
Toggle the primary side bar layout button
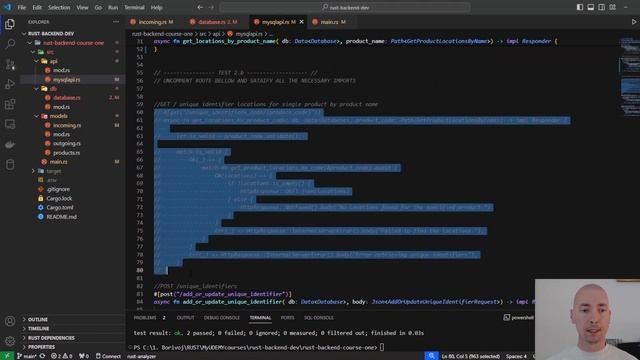[580, 7]
